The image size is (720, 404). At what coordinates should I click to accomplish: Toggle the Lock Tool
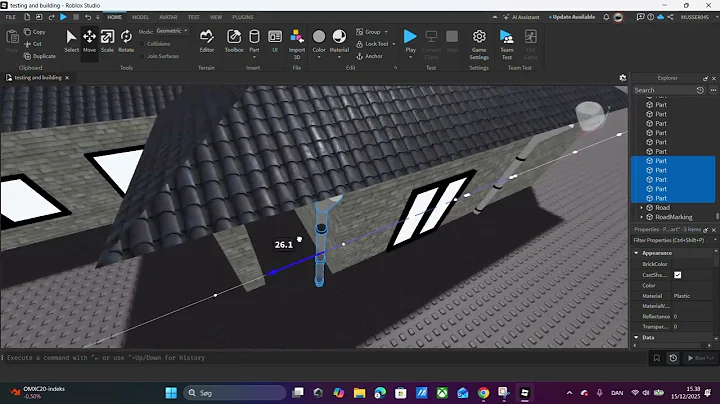(372, 44)
